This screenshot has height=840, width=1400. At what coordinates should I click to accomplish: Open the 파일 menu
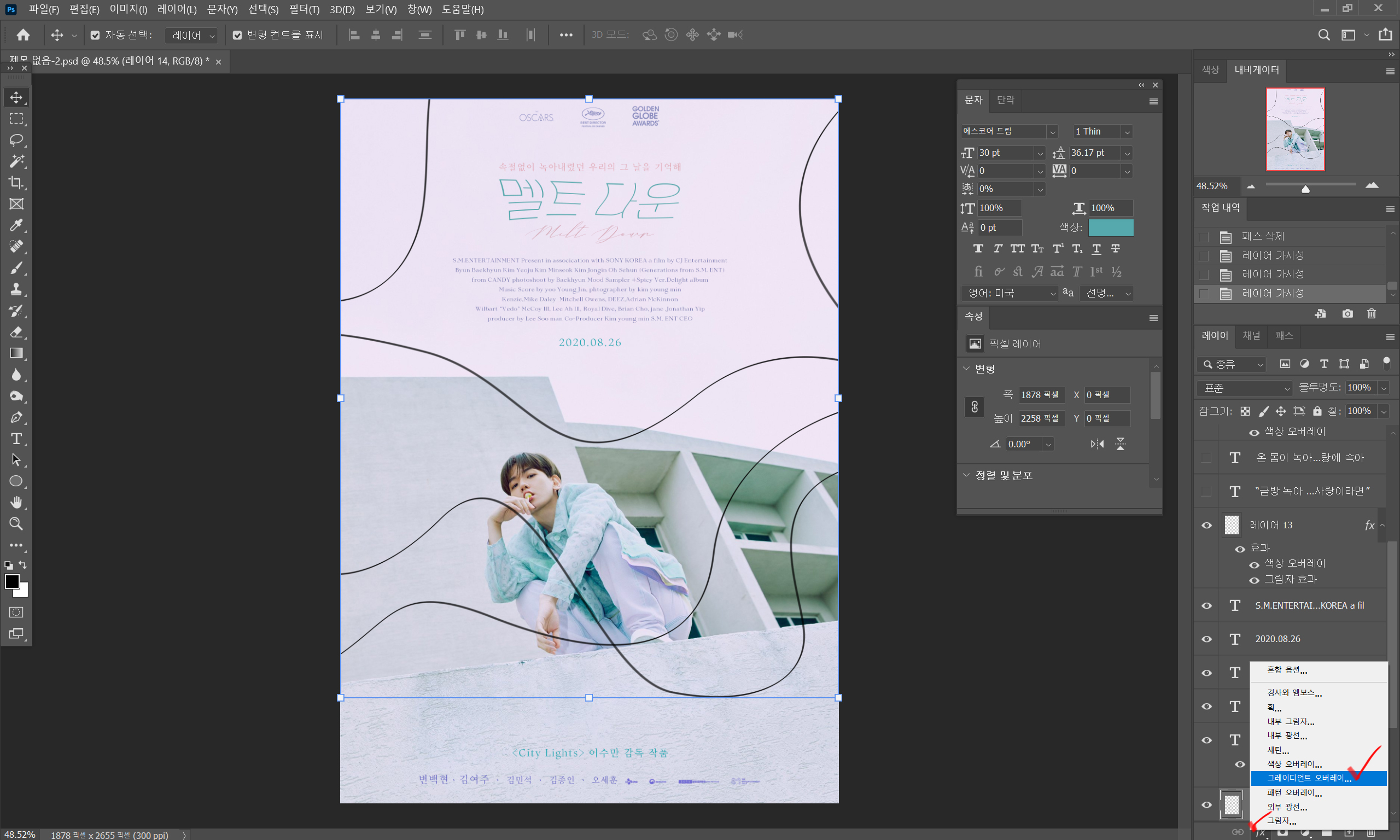click(x=44, y=9)
